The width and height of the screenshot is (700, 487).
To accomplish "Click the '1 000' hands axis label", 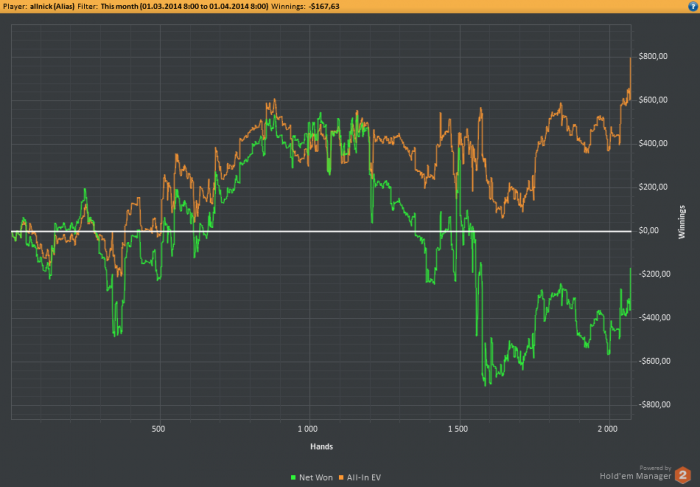I will pyautogui.click(x=308, y=429).
